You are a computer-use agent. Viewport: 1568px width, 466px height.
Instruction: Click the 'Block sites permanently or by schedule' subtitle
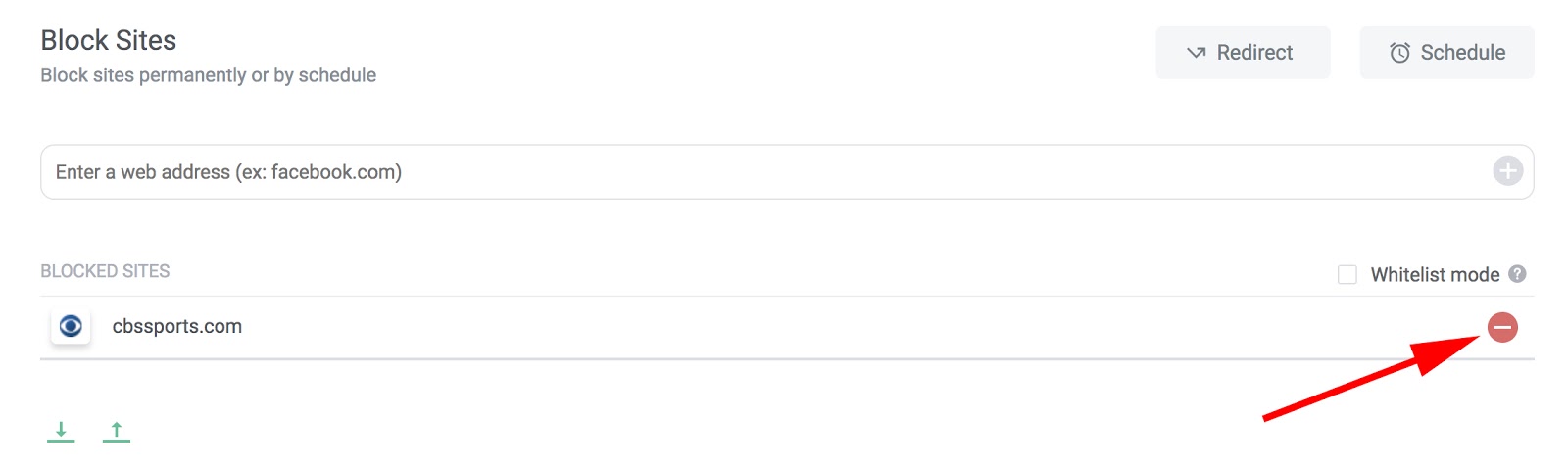click(x=208, y=75)
